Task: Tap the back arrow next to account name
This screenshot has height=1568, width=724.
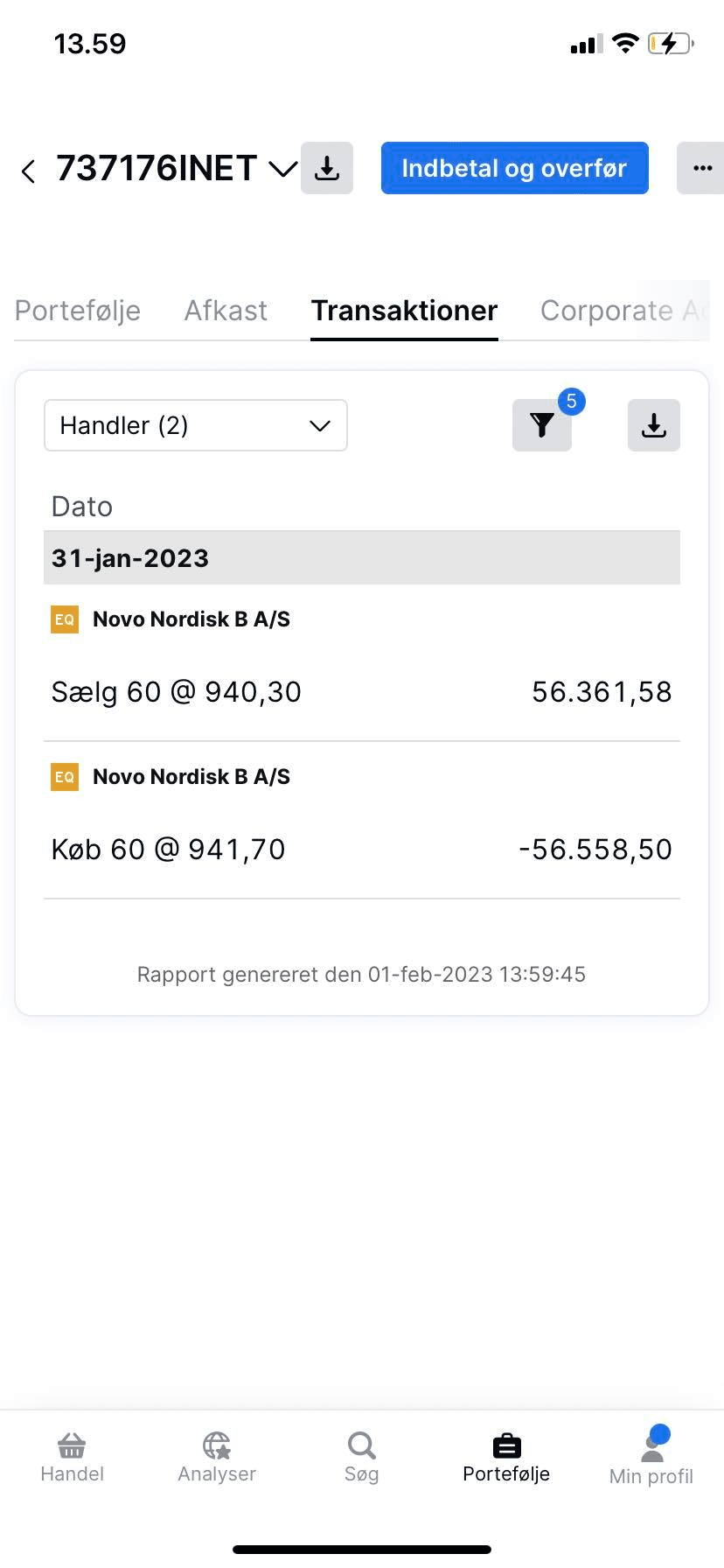Action: (29, 170)
